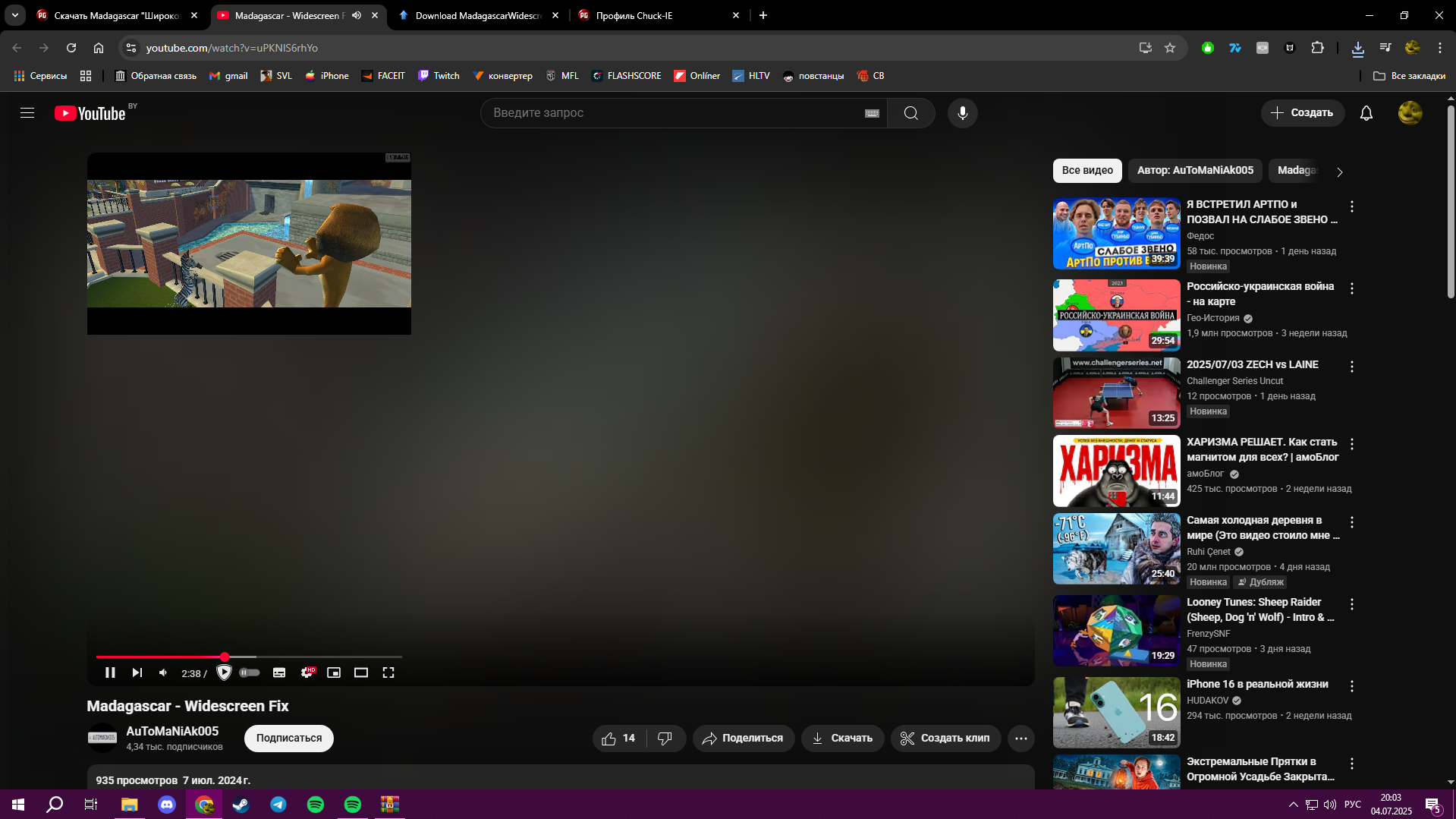Image resolution: width=1456 pixels, height=819 pixels.
Task: Click the search magnifier button
Action: tap(911, 113)
